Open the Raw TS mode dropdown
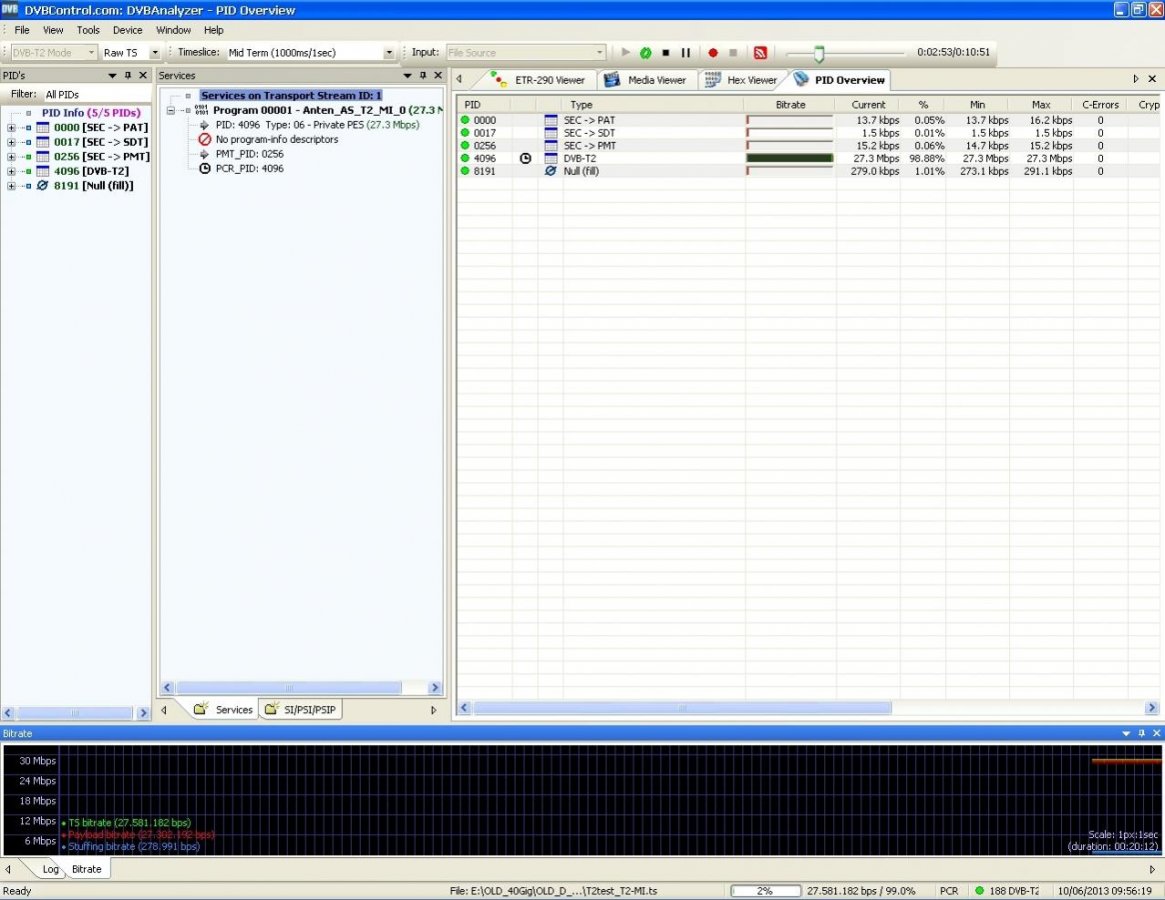 pyautogui.click(x=155, y=53)
